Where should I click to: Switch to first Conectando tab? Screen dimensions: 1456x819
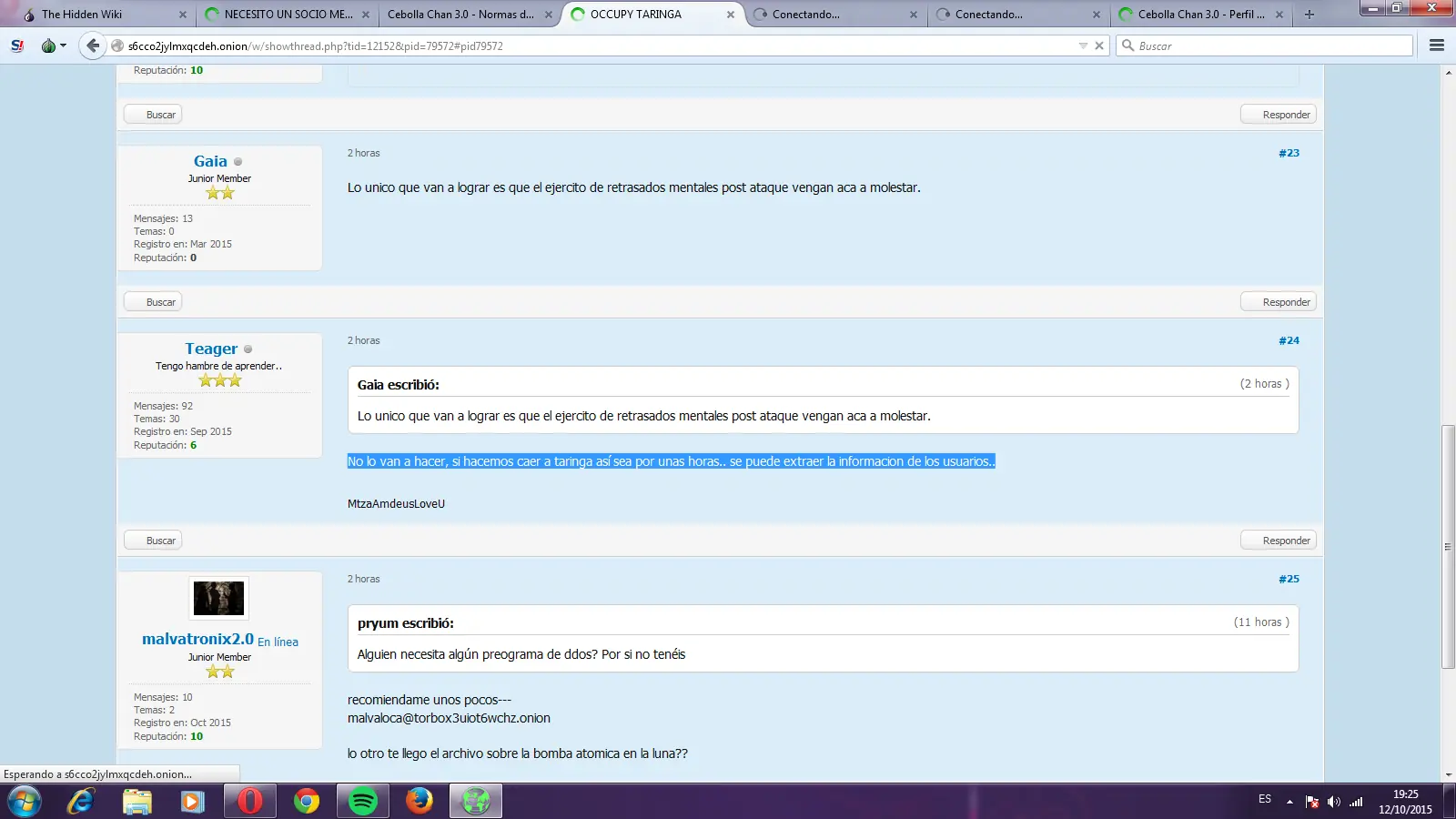[805, 15]
